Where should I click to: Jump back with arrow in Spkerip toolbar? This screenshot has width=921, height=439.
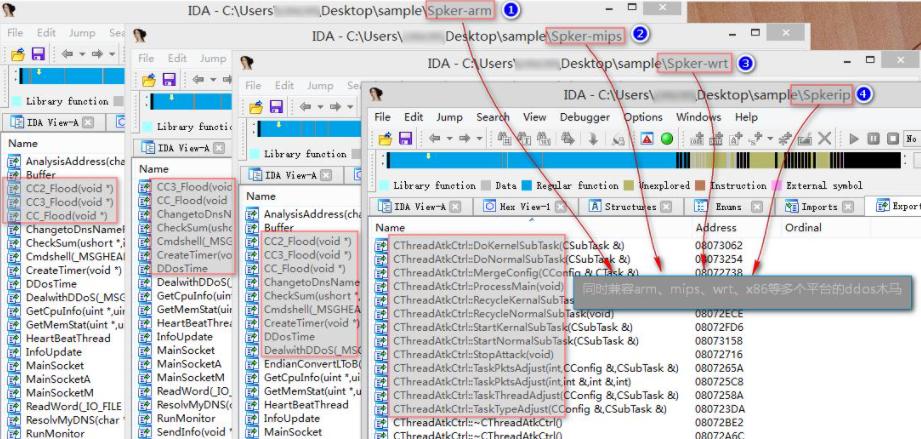click(435, 139)
